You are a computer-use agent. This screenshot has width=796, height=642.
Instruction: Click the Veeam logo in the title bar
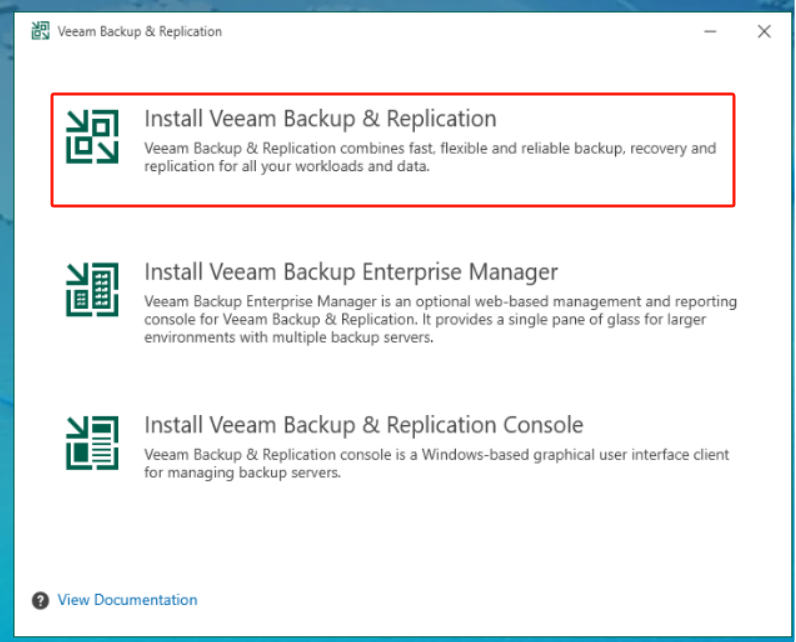(x=41, y=31)
